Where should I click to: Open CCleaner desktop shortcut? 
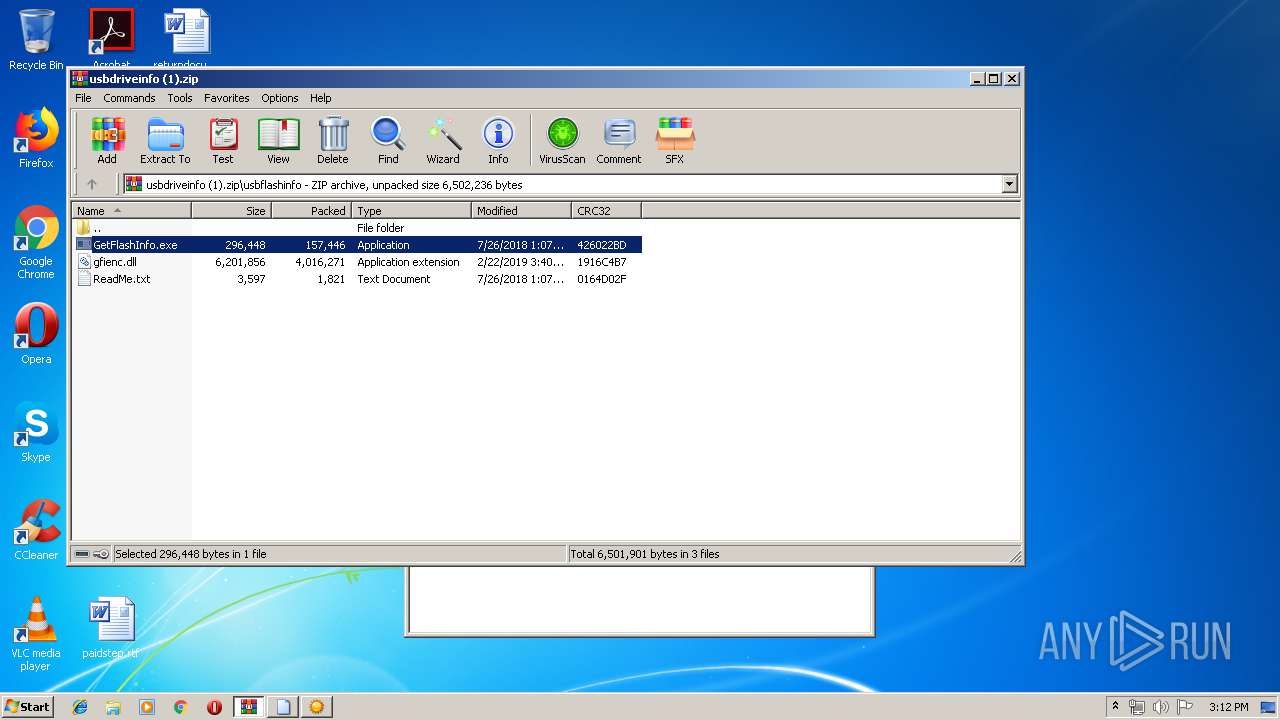(36, 530)
